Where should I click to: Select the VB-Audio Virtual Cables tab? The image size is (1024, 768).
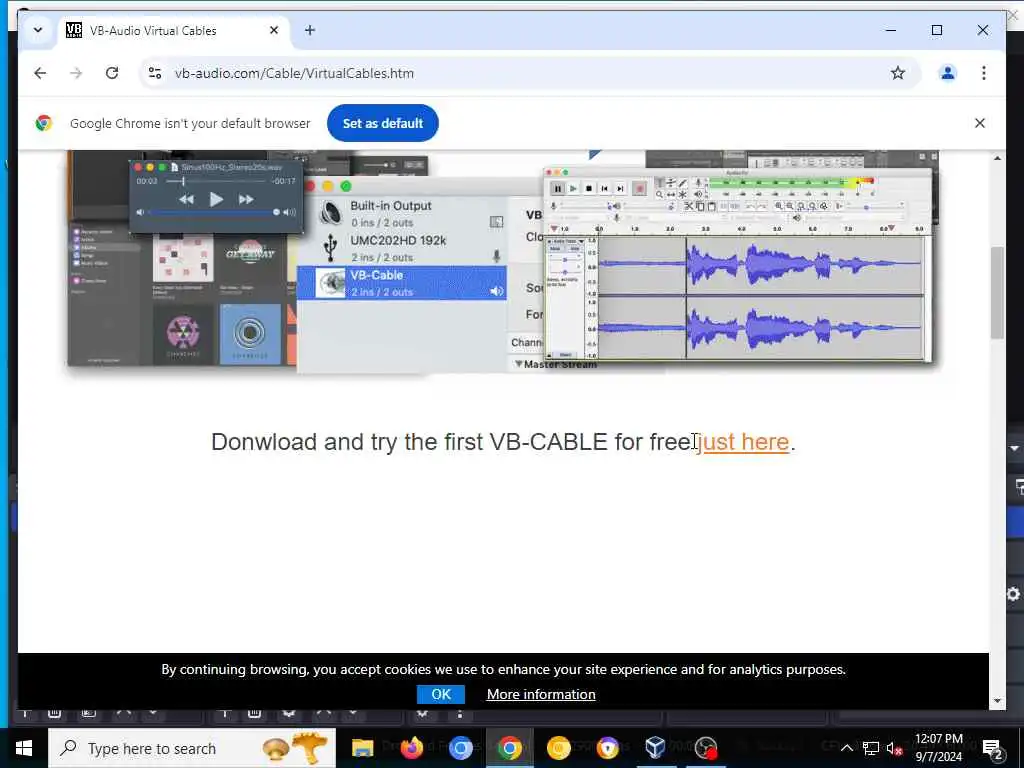tap(174, 31)
